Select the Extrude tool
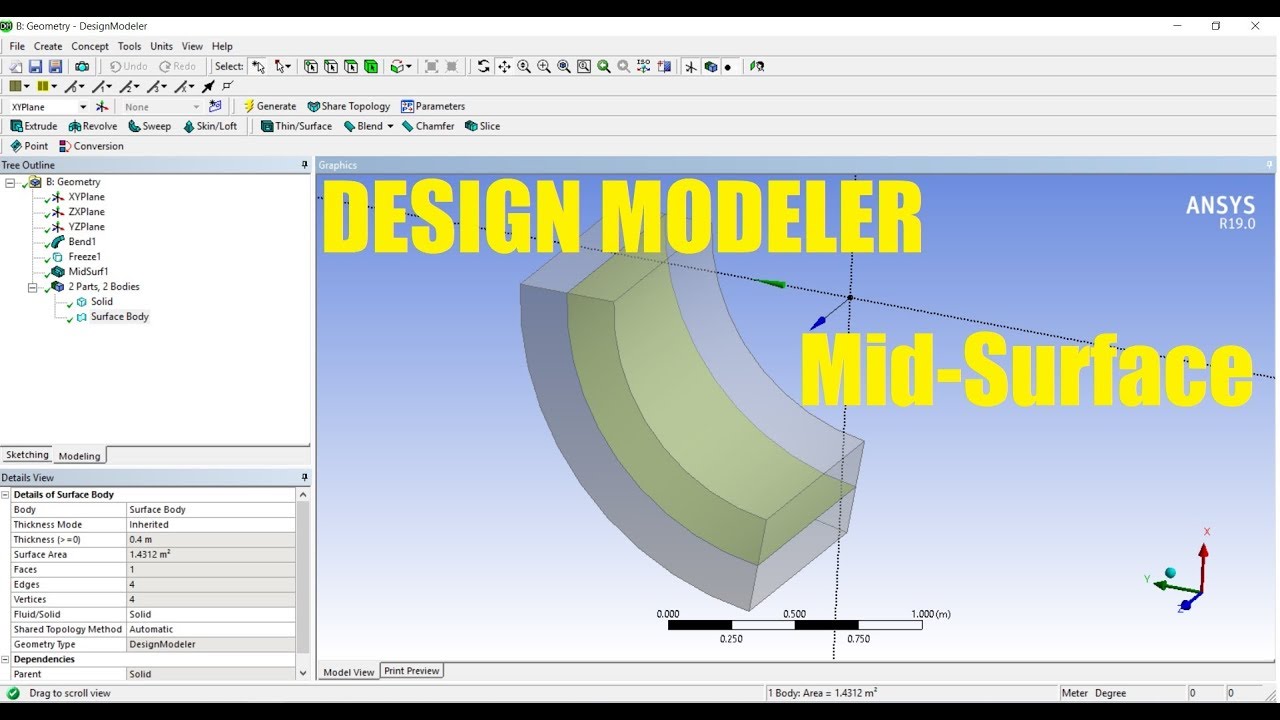Viewport: 1280px width, 720px height. [x=33, y=126]
